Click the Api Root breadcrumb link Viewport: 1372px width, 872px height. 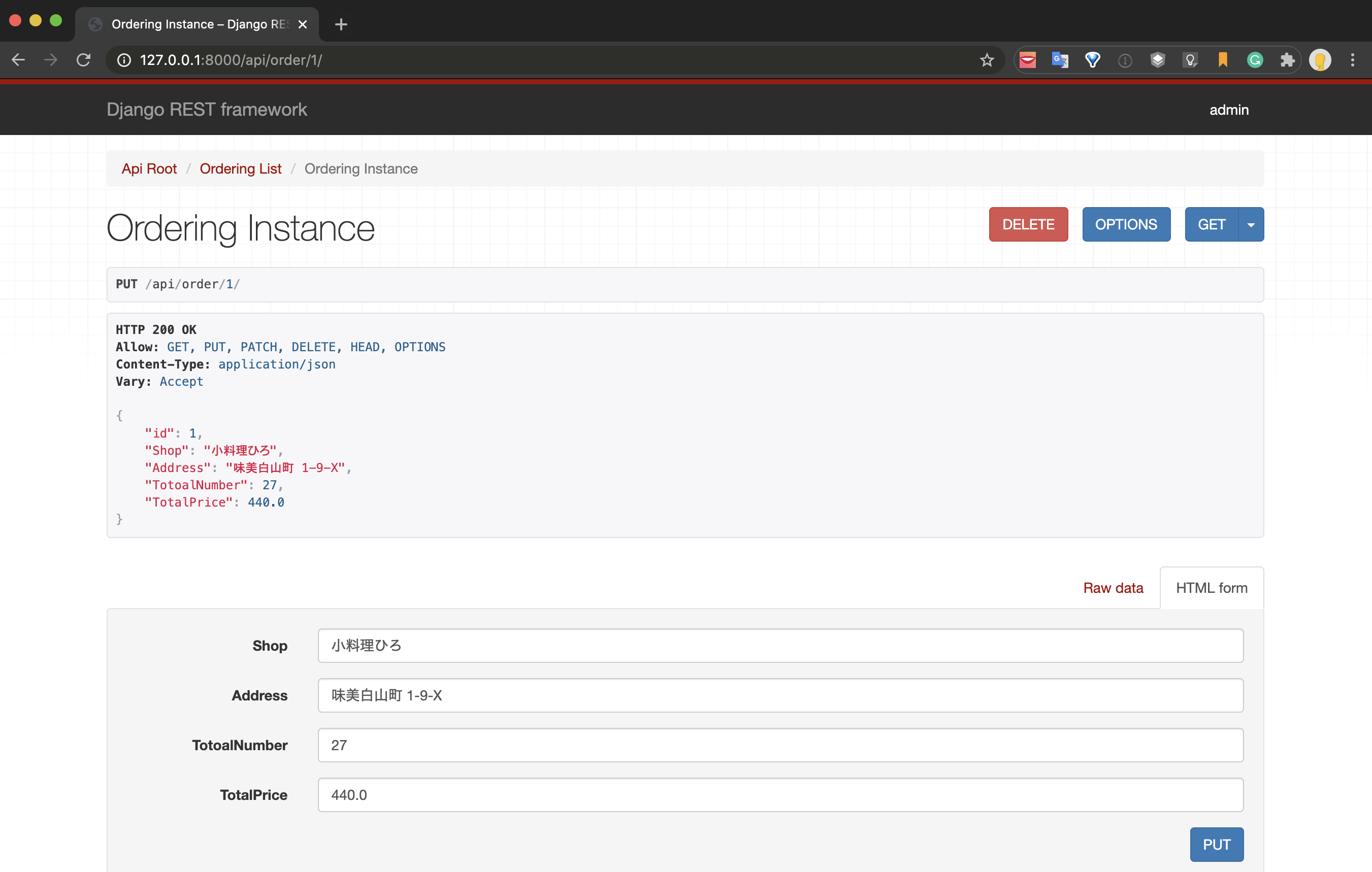tap(149, 169)
